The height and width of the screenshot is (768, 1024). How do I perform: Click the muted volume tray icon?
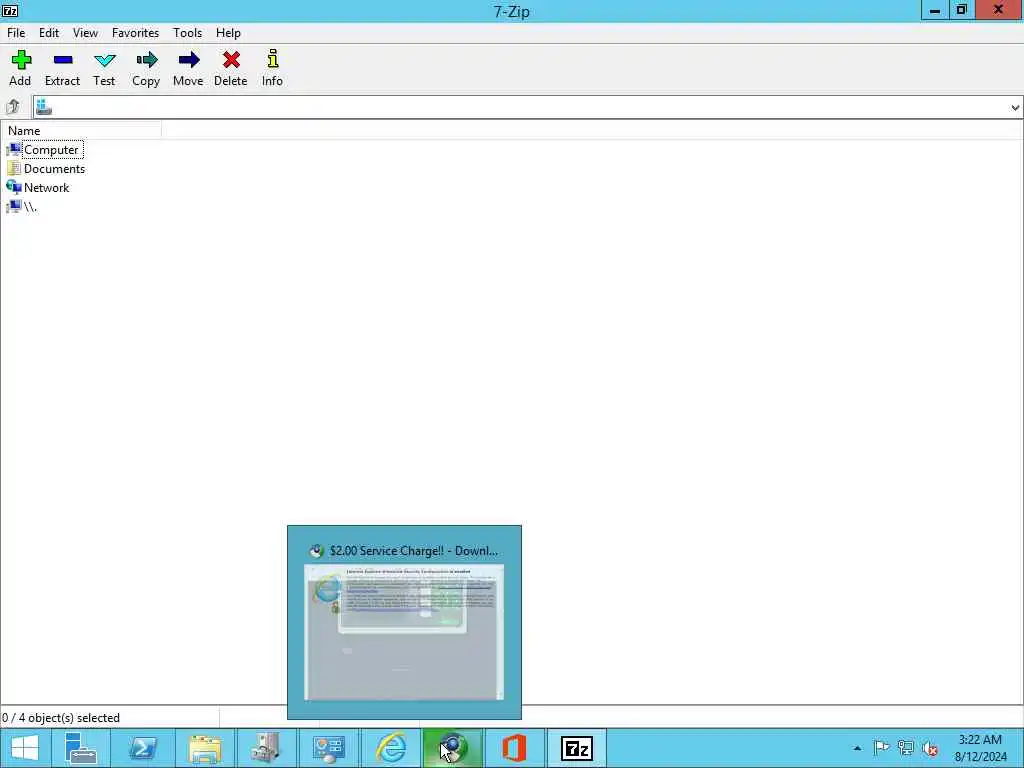coord(931,748)
